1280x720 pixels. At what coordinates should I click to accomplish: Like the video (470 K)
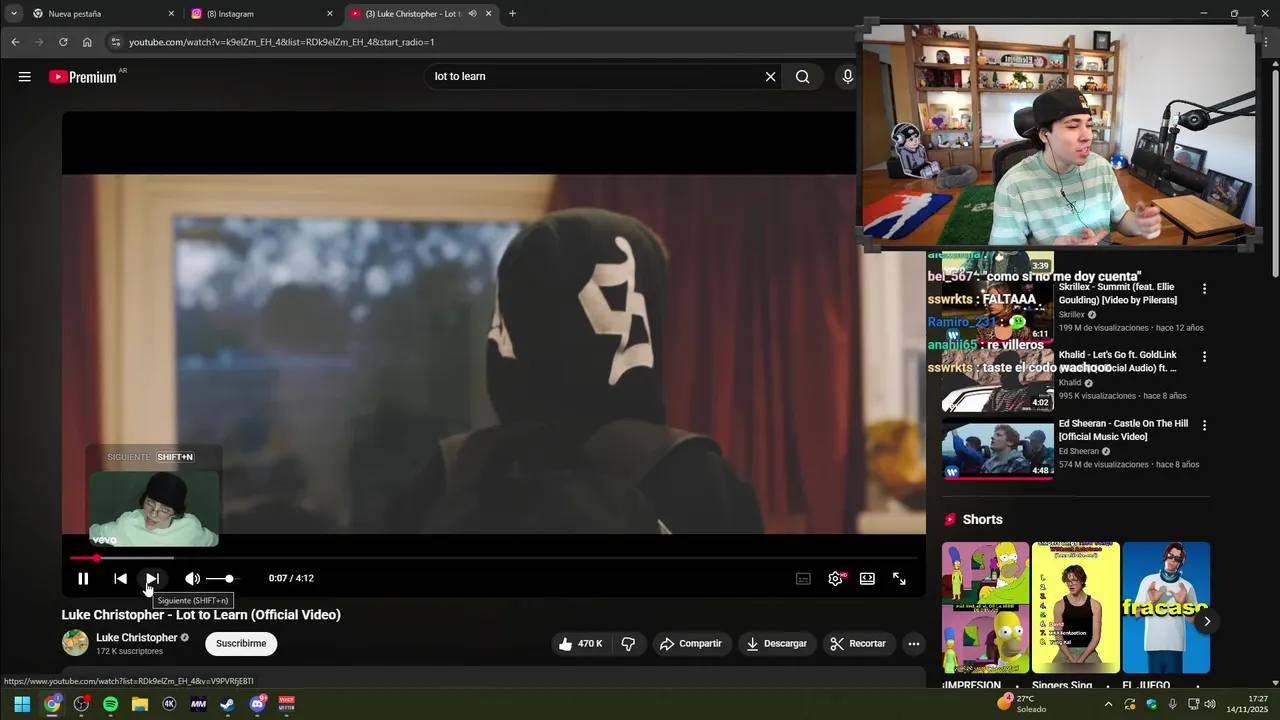[x=581, y=644]
